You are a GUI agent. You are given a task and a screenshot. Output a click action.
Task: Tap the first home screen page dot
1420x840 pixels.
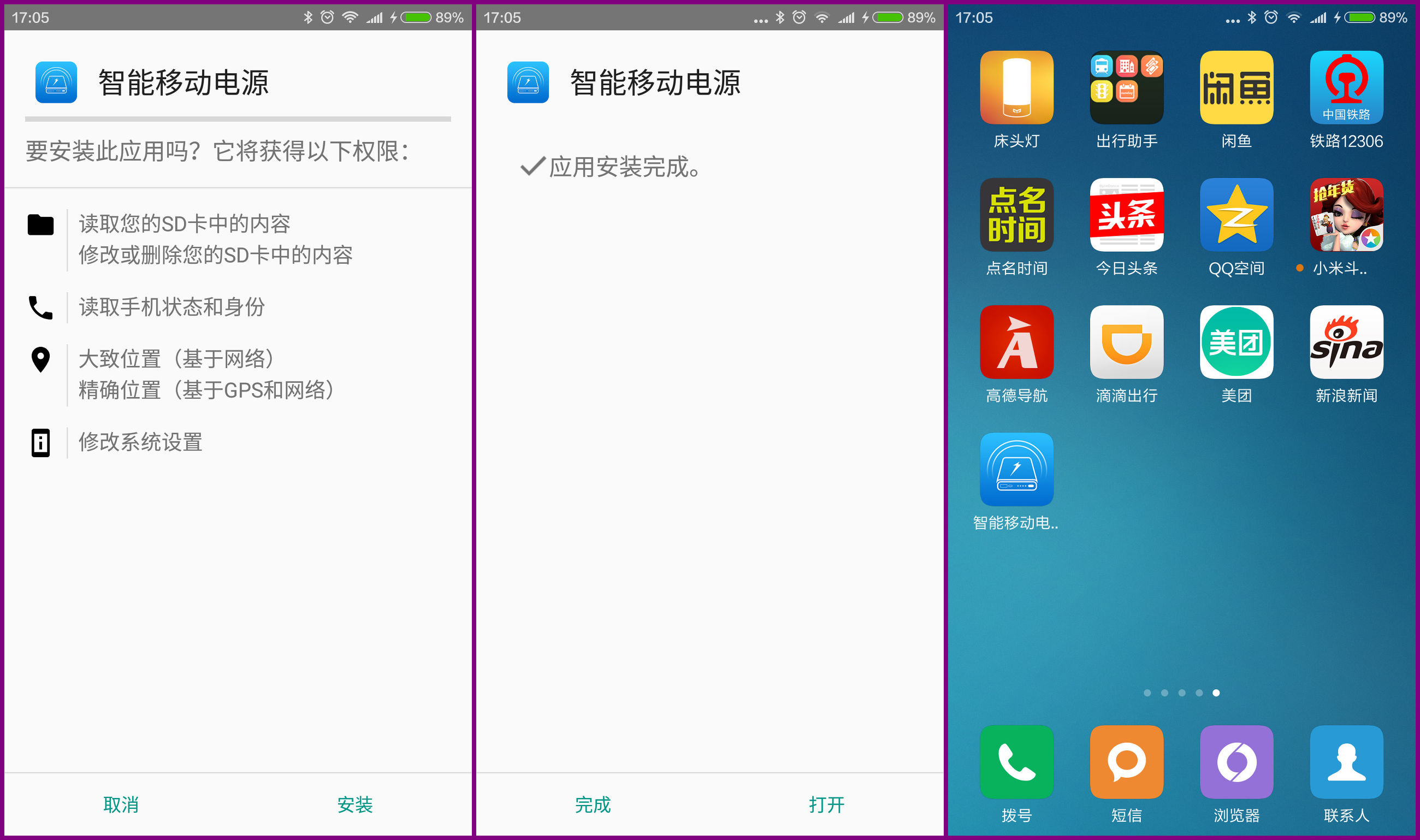1147,693
